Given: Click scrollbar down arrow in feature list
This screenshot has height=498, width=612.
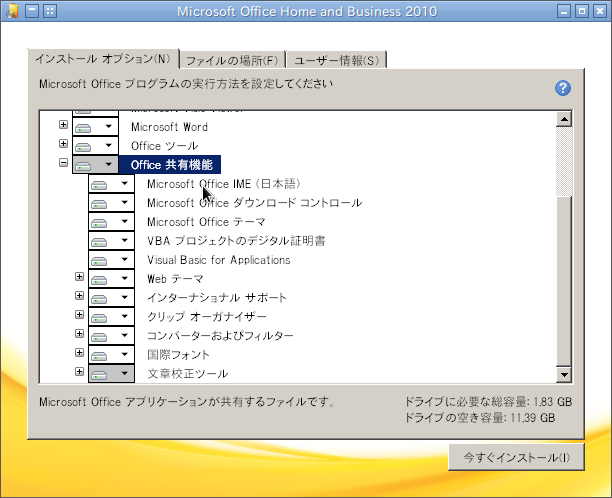Looking at the screenshot, I should (x=564, y=375).
